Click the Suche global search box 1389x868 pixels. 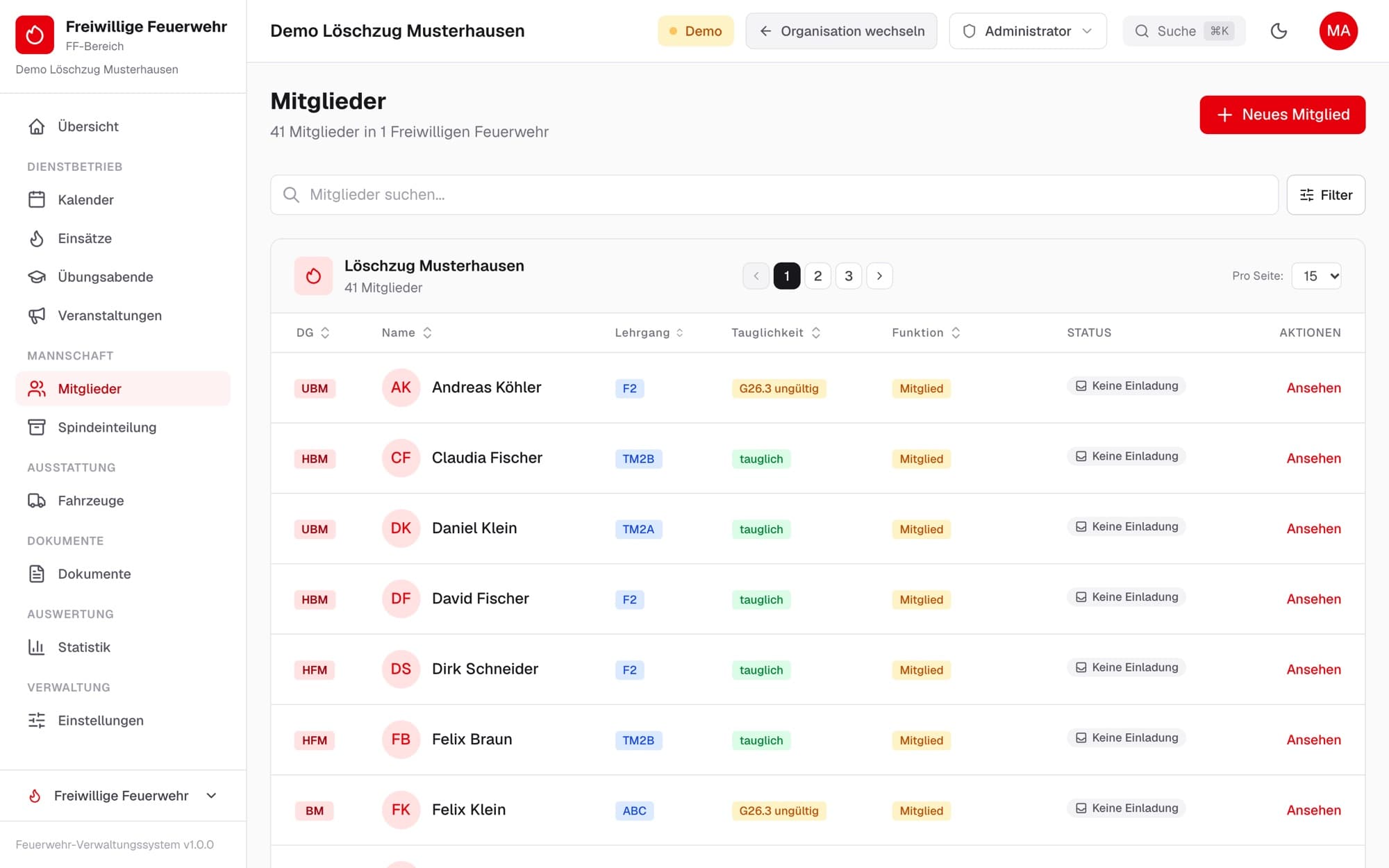click(1183, 31)
